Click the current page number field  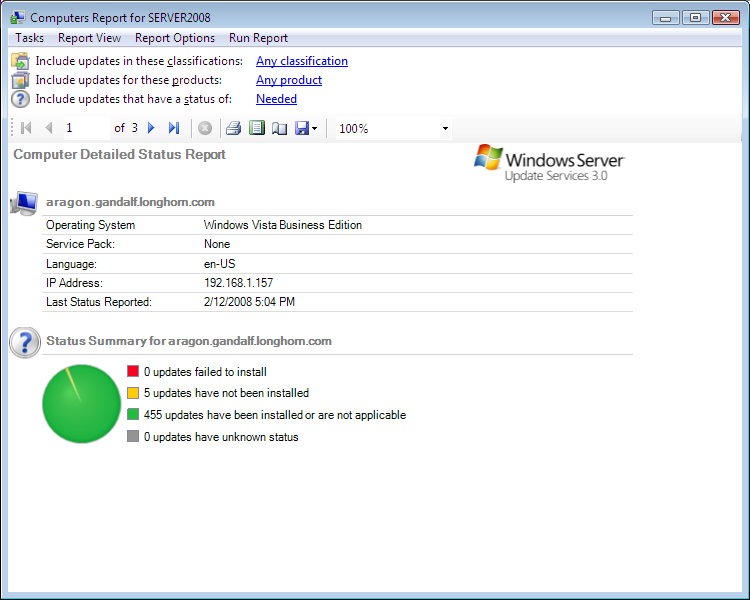pyautogui.click(x=87, y=128)
